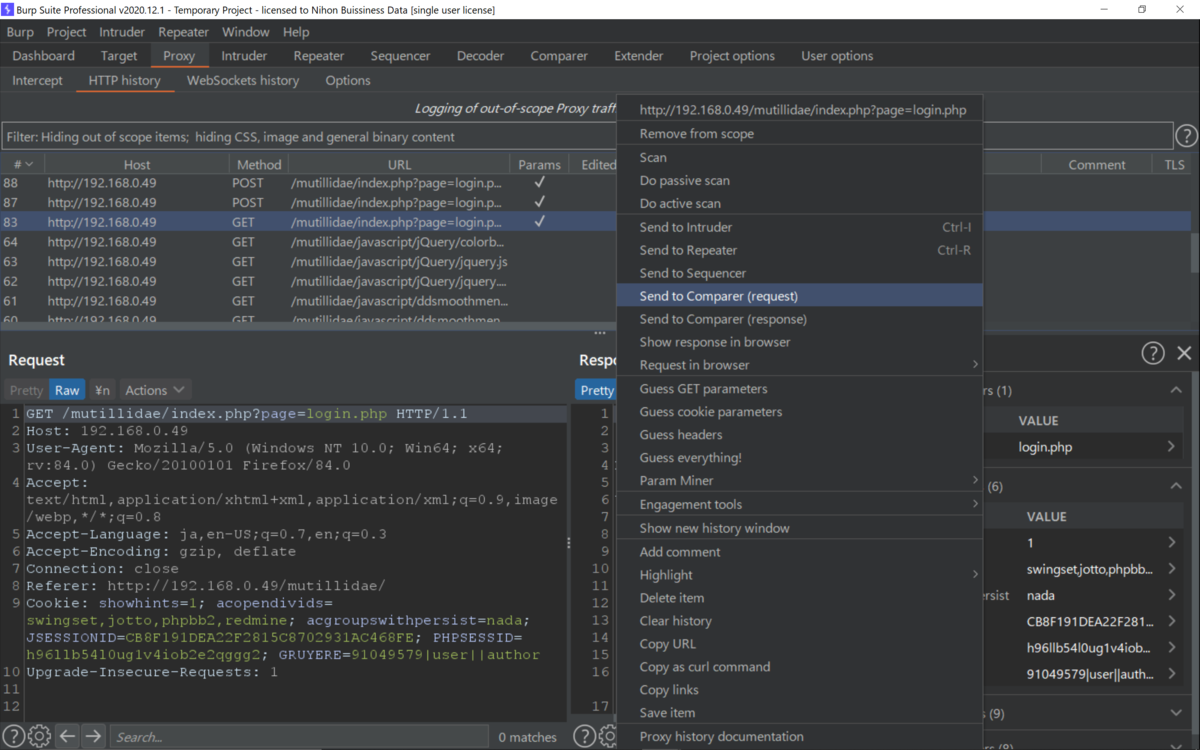
Task: Sort history by the # column header
Action: [22, 164]
